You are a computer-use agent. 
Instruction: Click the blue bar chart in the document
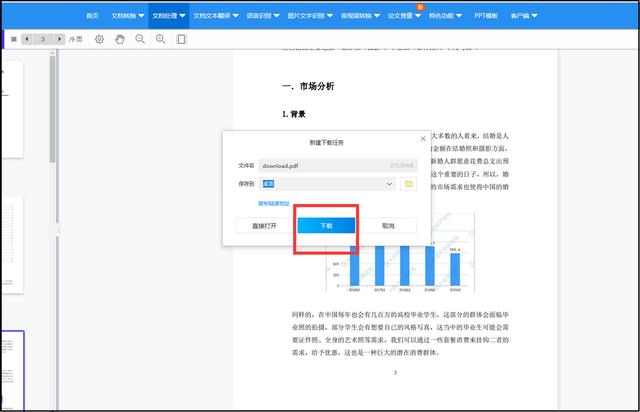[400, 267]
